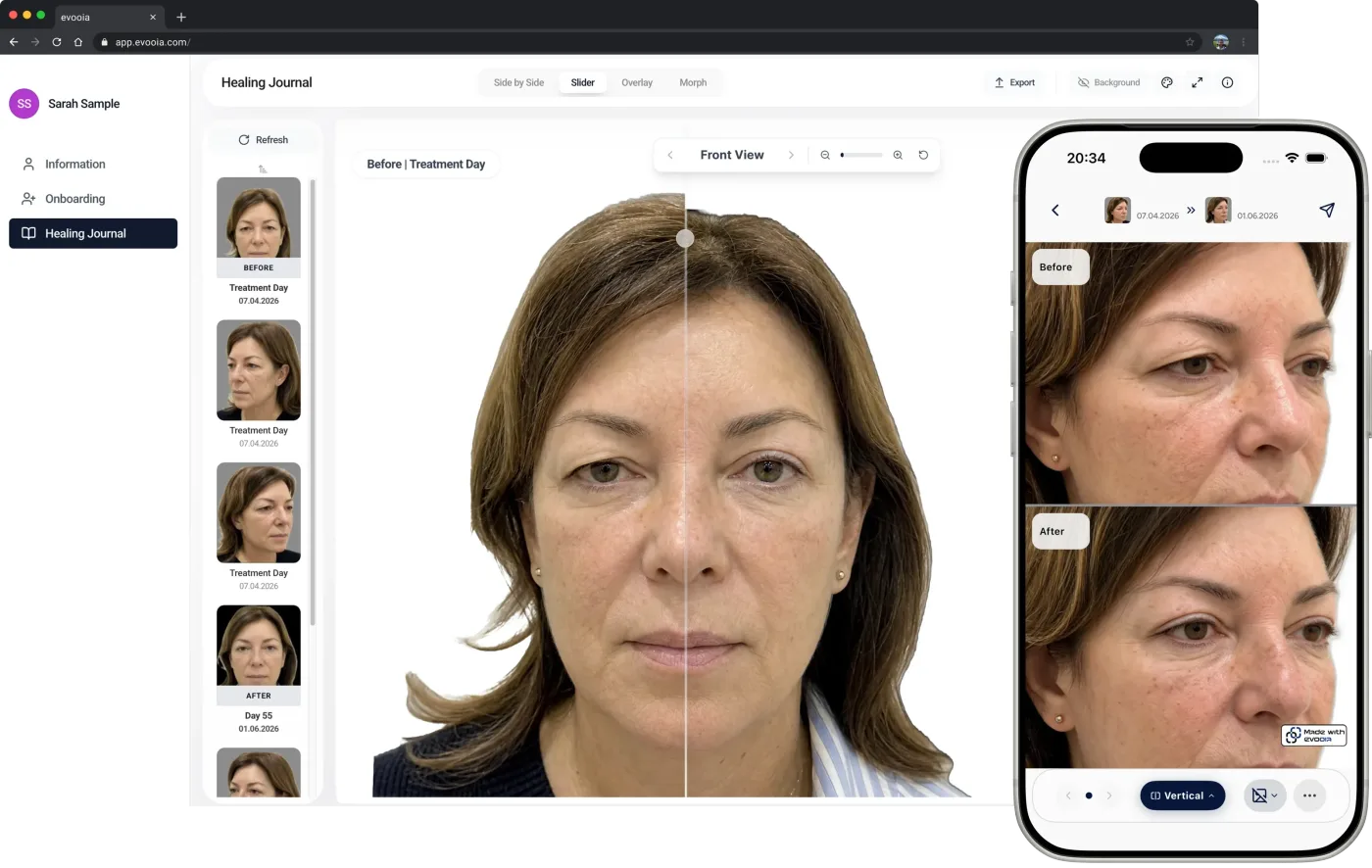This screenshot has height=868, width=1372.
Task: Click the SS user avatar
Action: pyautogui.click(x=24, y=104)
